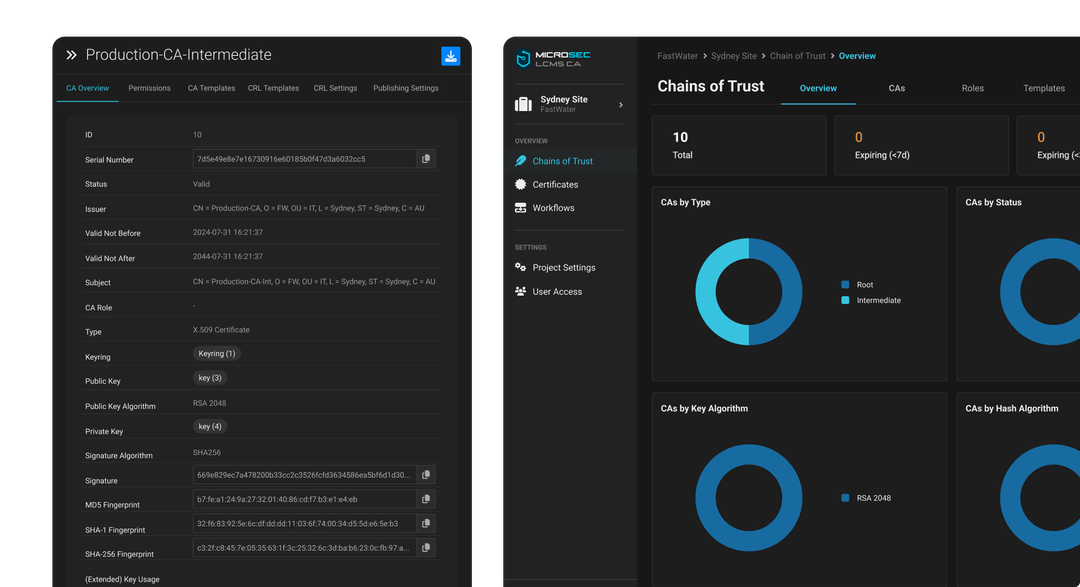The height and width of the screenshot is (587, 1080).
Task: Click the Subject value text
Action: [314, 282]
